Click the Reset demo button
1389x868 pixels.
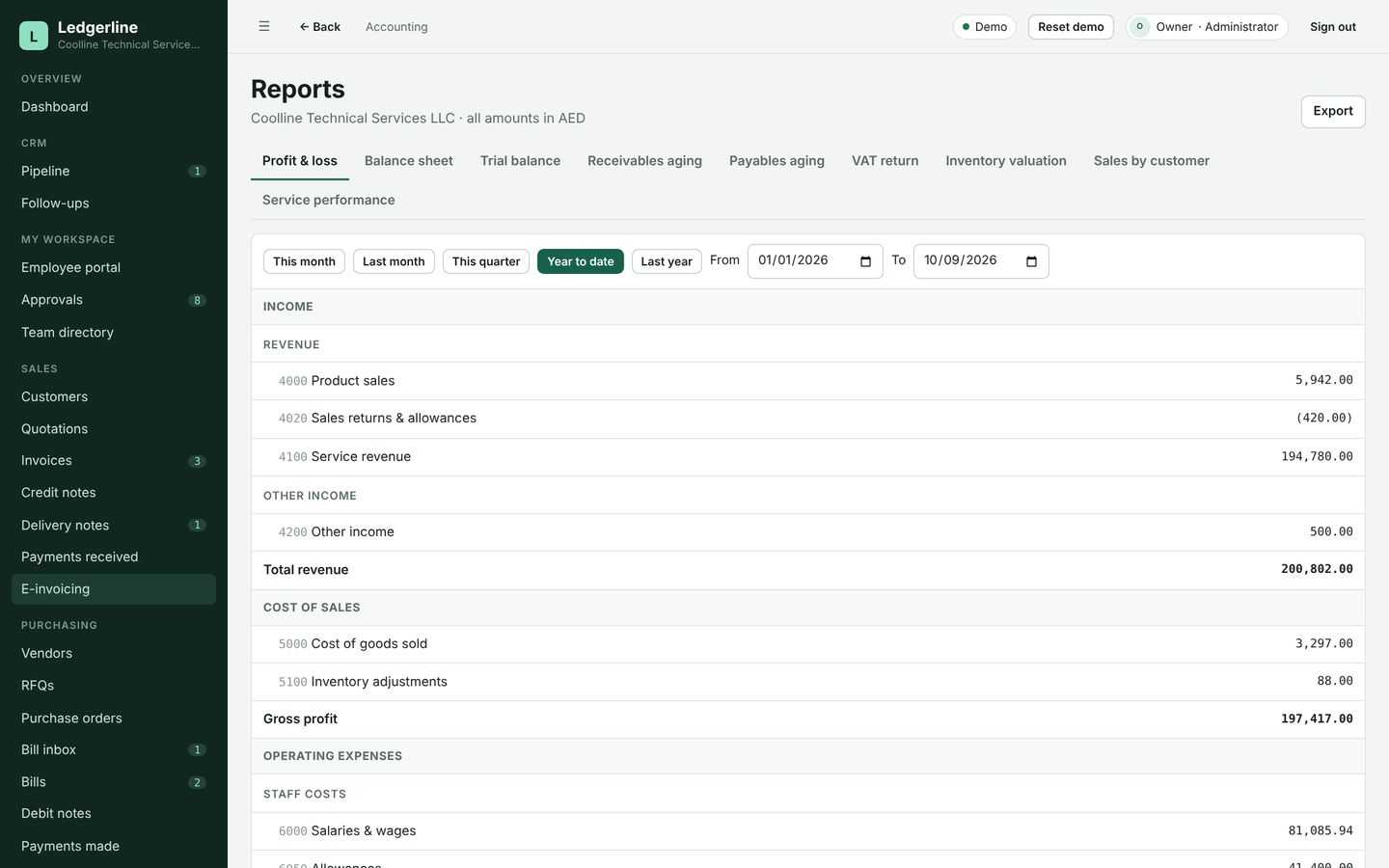click(x=1071, y=27)
